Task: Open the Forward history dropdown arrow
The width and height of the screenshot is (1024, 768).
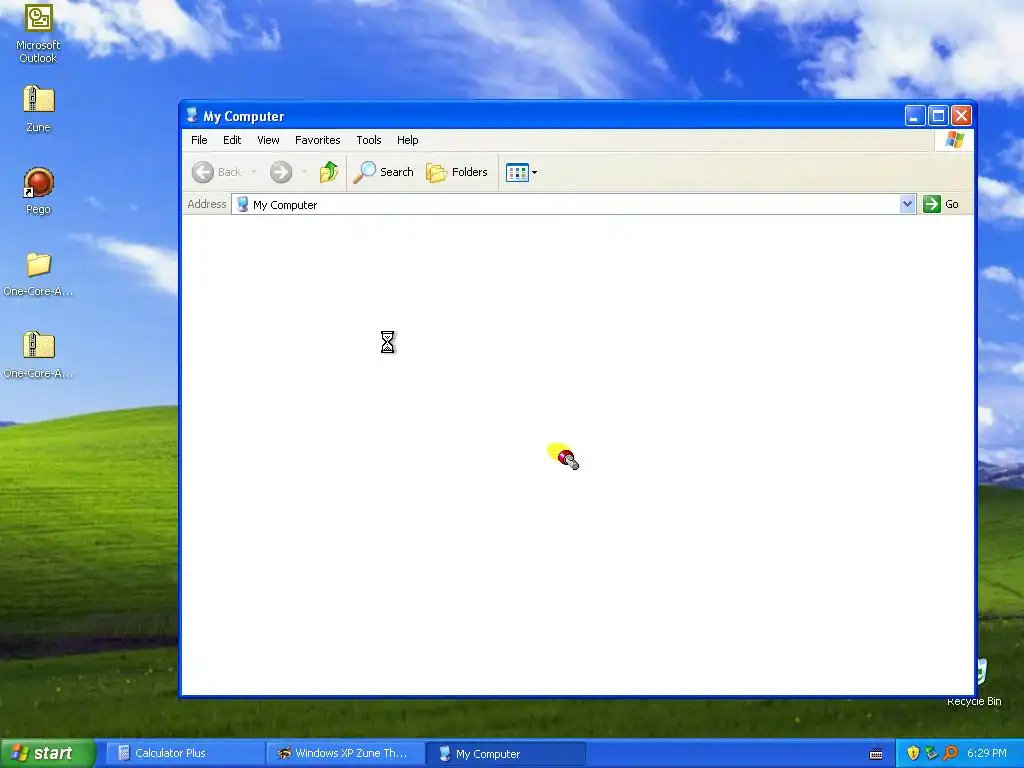Action: (304, 172)
